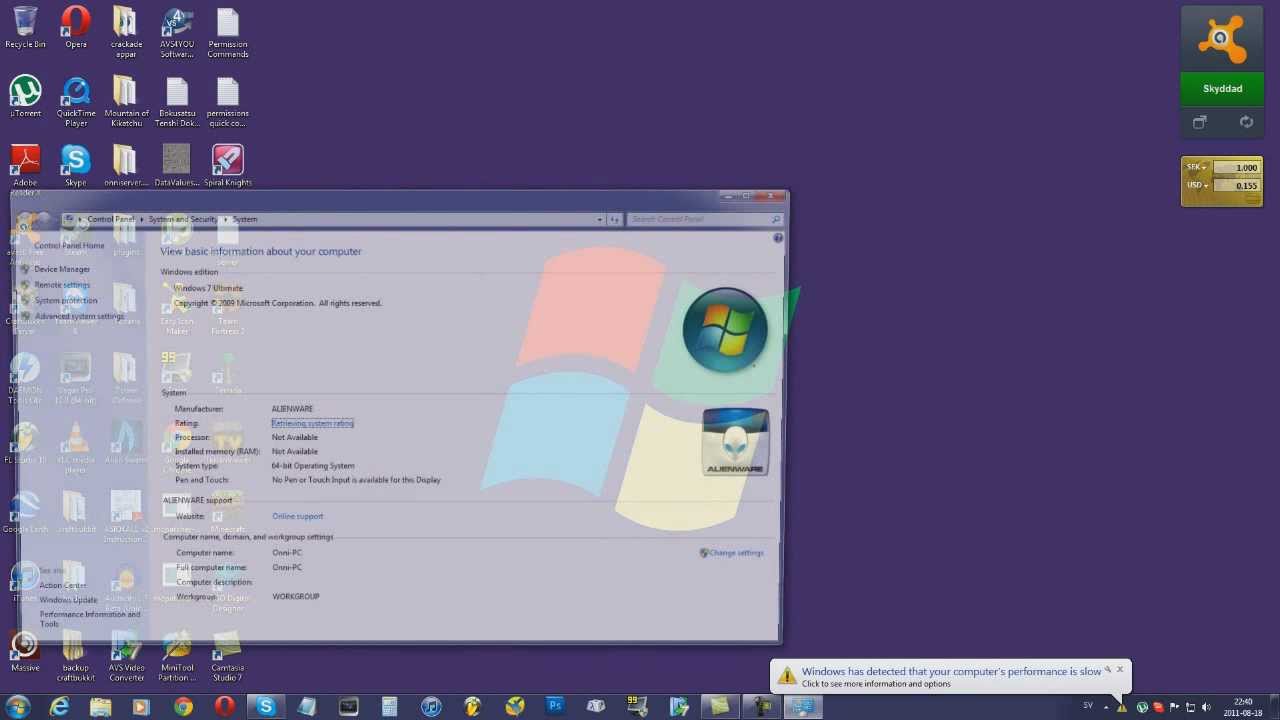The width and height of the screenshot is (1280, 720).
Task: Open the Permission Commands file
Action: coord(228,32)
